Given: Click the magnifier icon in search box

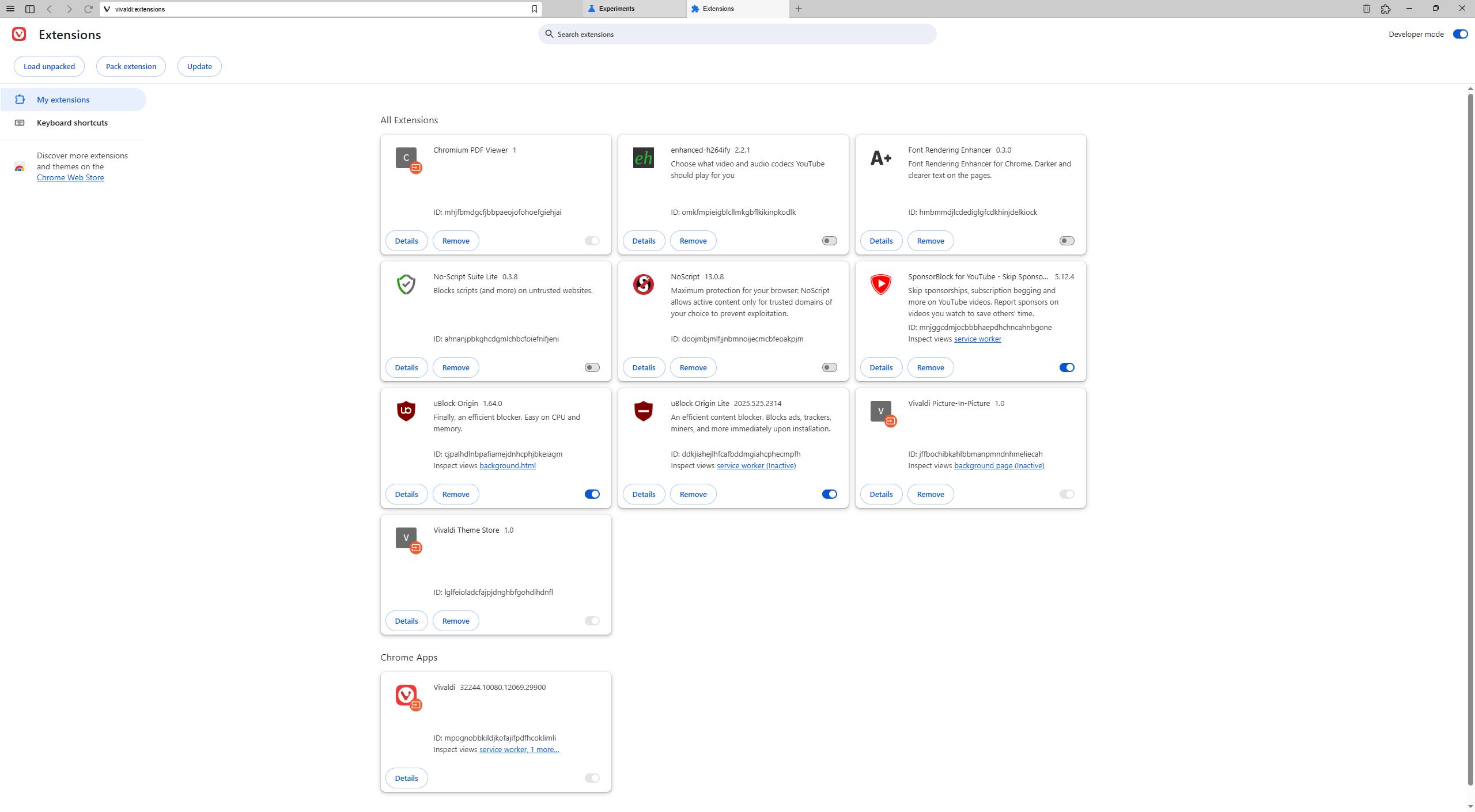Looking at the screenshot, I should [549, 34].
